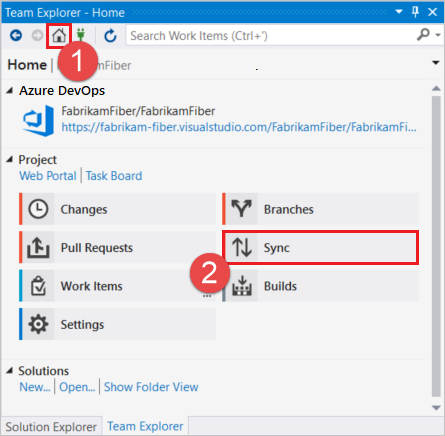The width and height of the screenshot is (445, 436).
Task: Open the Sync tile
Action: point(320,248)
